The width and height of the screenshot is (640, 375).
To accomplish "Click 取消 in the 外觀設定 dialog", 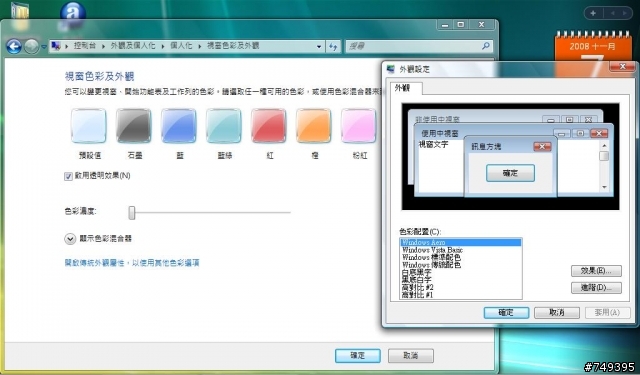I will 557,313.
